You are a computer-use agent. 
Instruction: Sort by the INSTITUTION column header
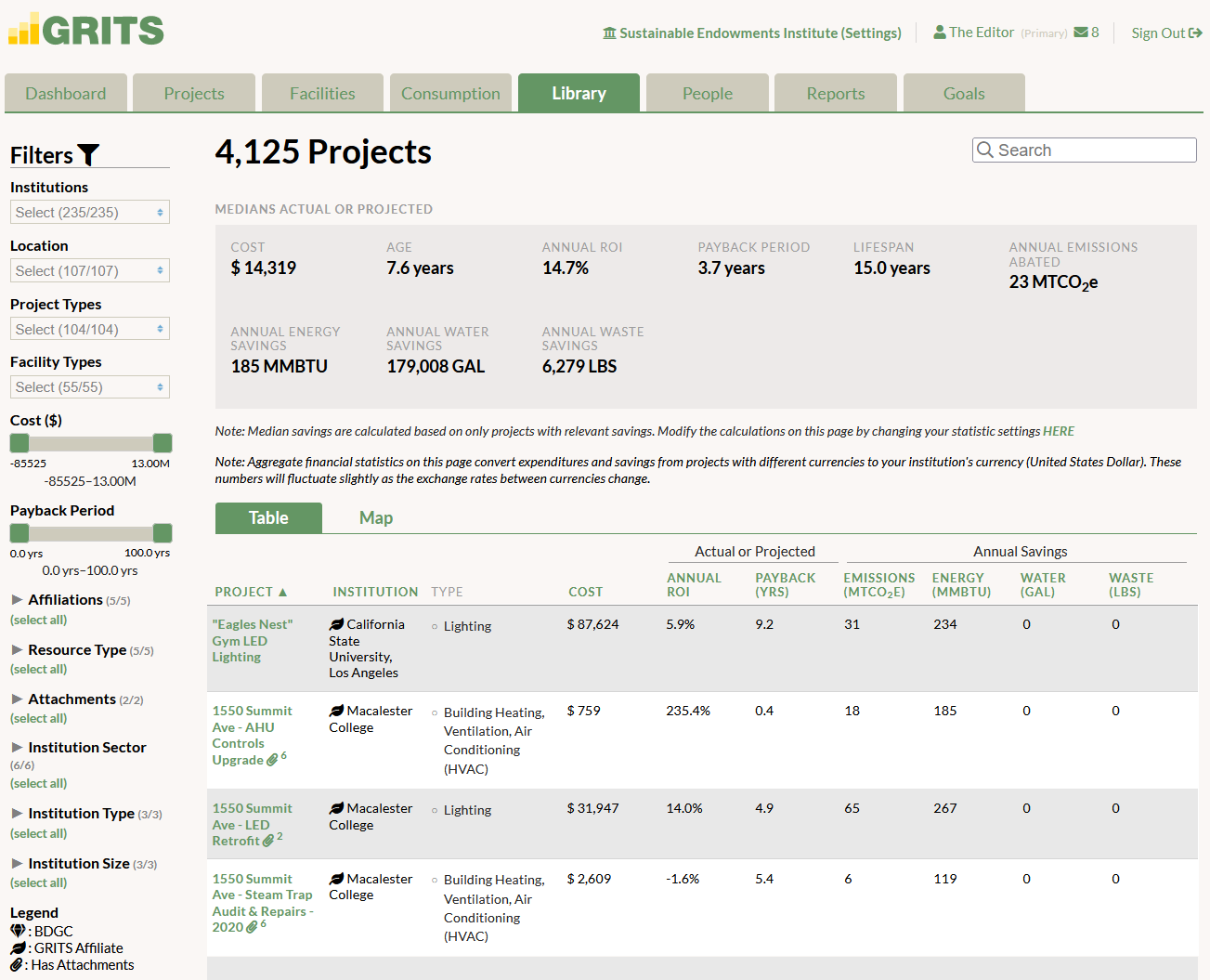click(x=376, y=592)
